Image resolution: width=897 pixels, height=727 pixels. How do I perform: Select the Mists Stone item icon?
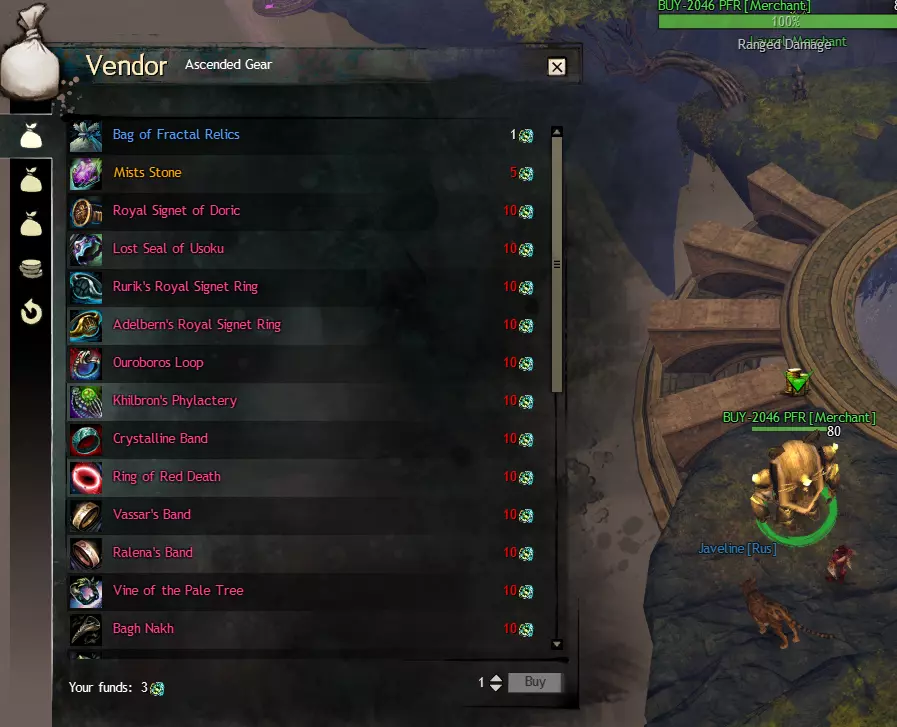tap(86, 174)
